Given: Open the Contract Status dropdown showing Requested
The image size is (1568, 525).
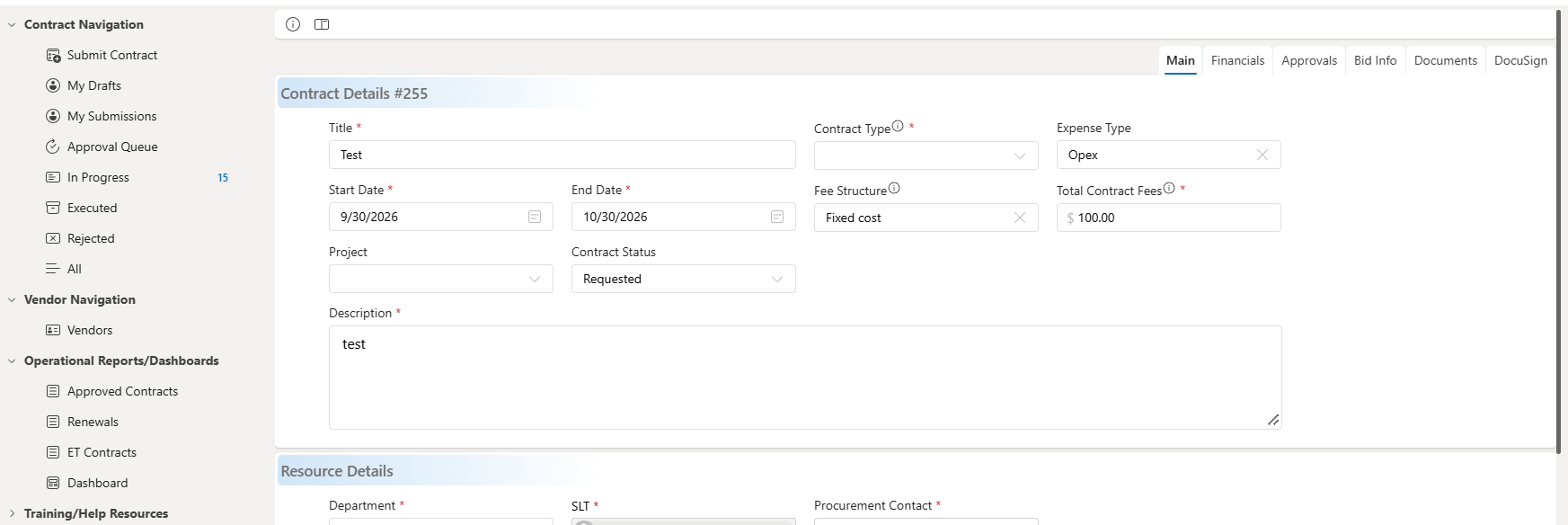Looking at the screenshot, I should (684, 279).
